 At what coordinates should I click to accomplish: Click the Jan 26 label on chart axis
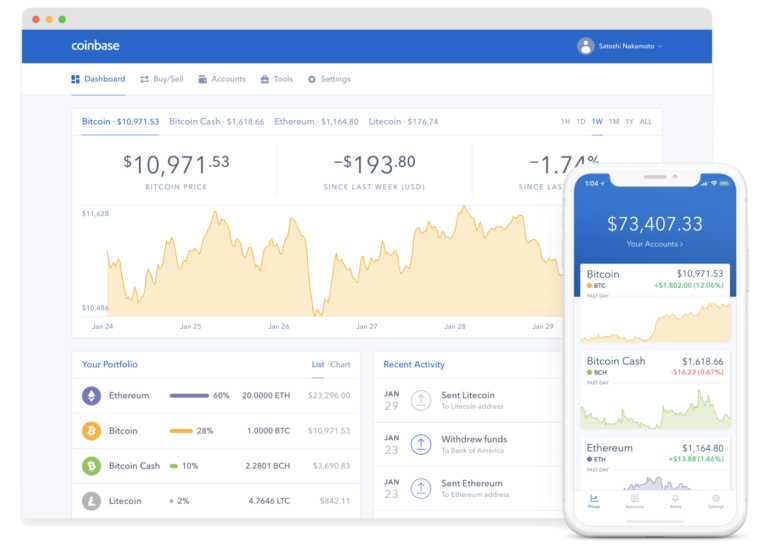(x=279, y=326)
